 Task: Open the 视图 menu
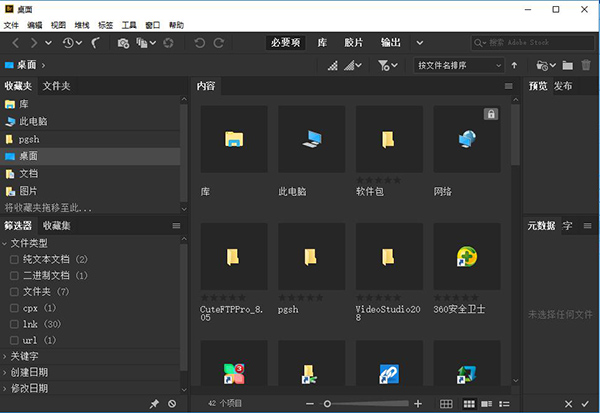tap(60, 23)
